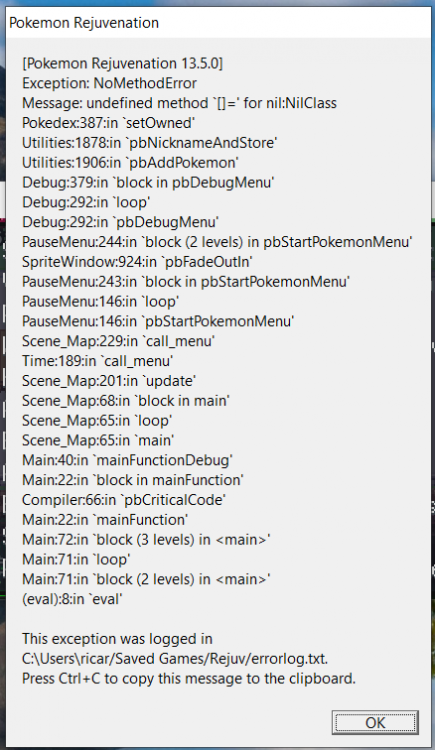Click the Utilities:1906 pbAddPokemon line
Image resolution: width=435 pixels, height=750 pixels.
click(130, 163)
